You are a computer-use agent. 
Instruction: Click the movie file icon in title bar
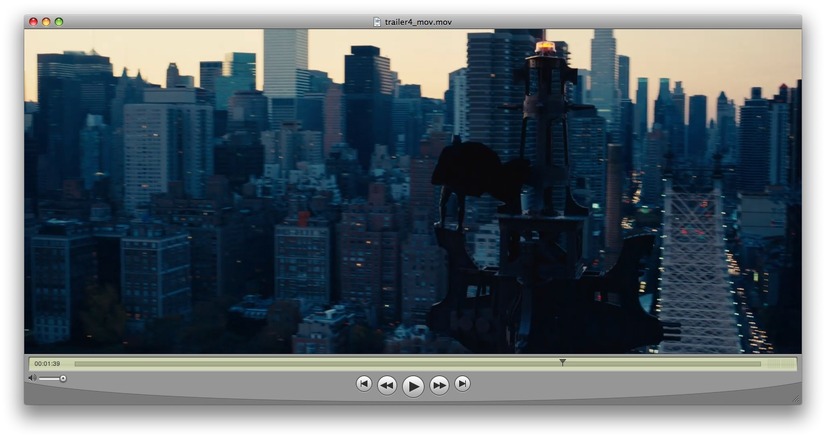pyautogui.click(x=377, y=22)
